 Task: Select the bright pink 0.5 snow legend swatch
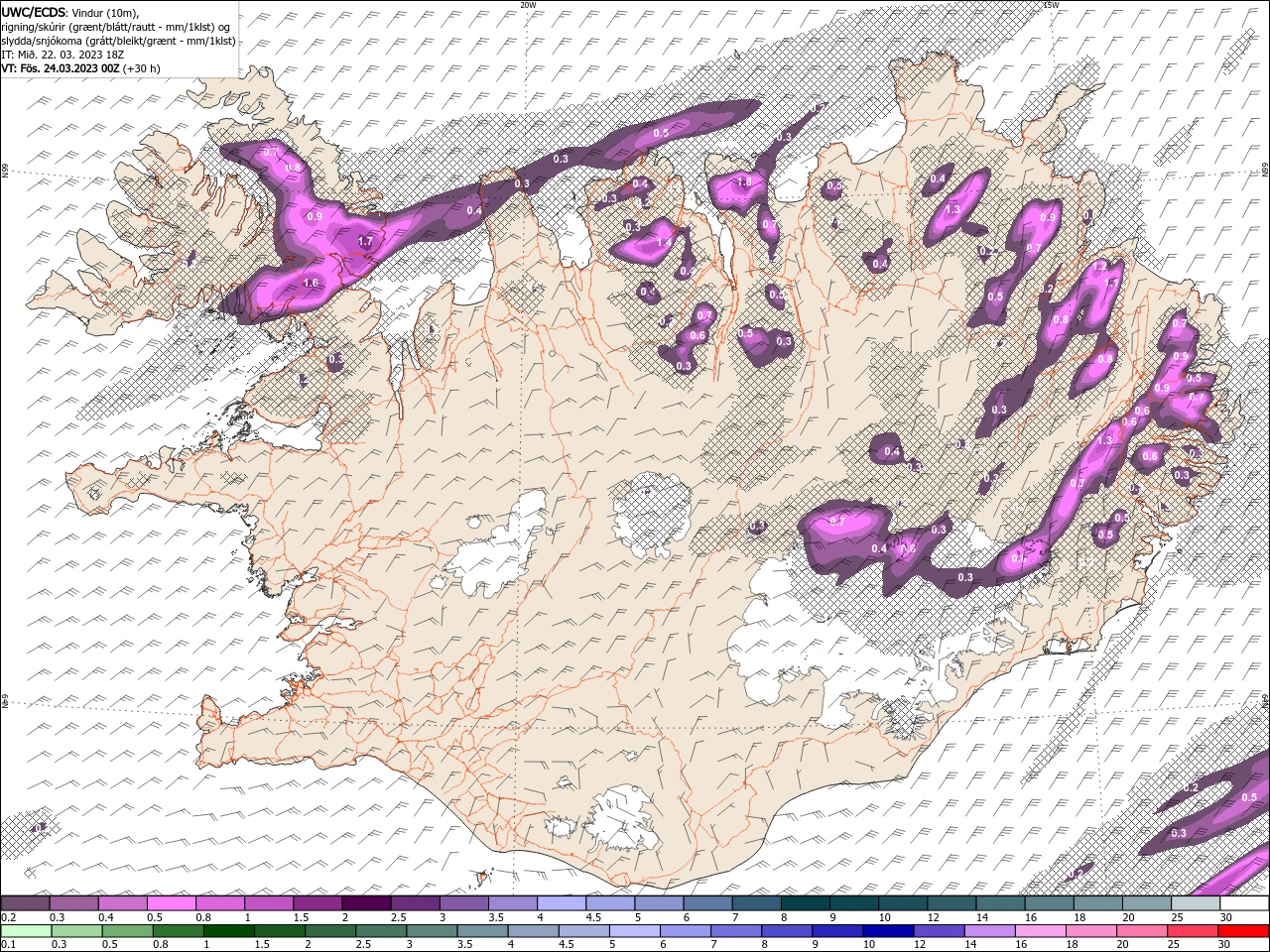171,903
